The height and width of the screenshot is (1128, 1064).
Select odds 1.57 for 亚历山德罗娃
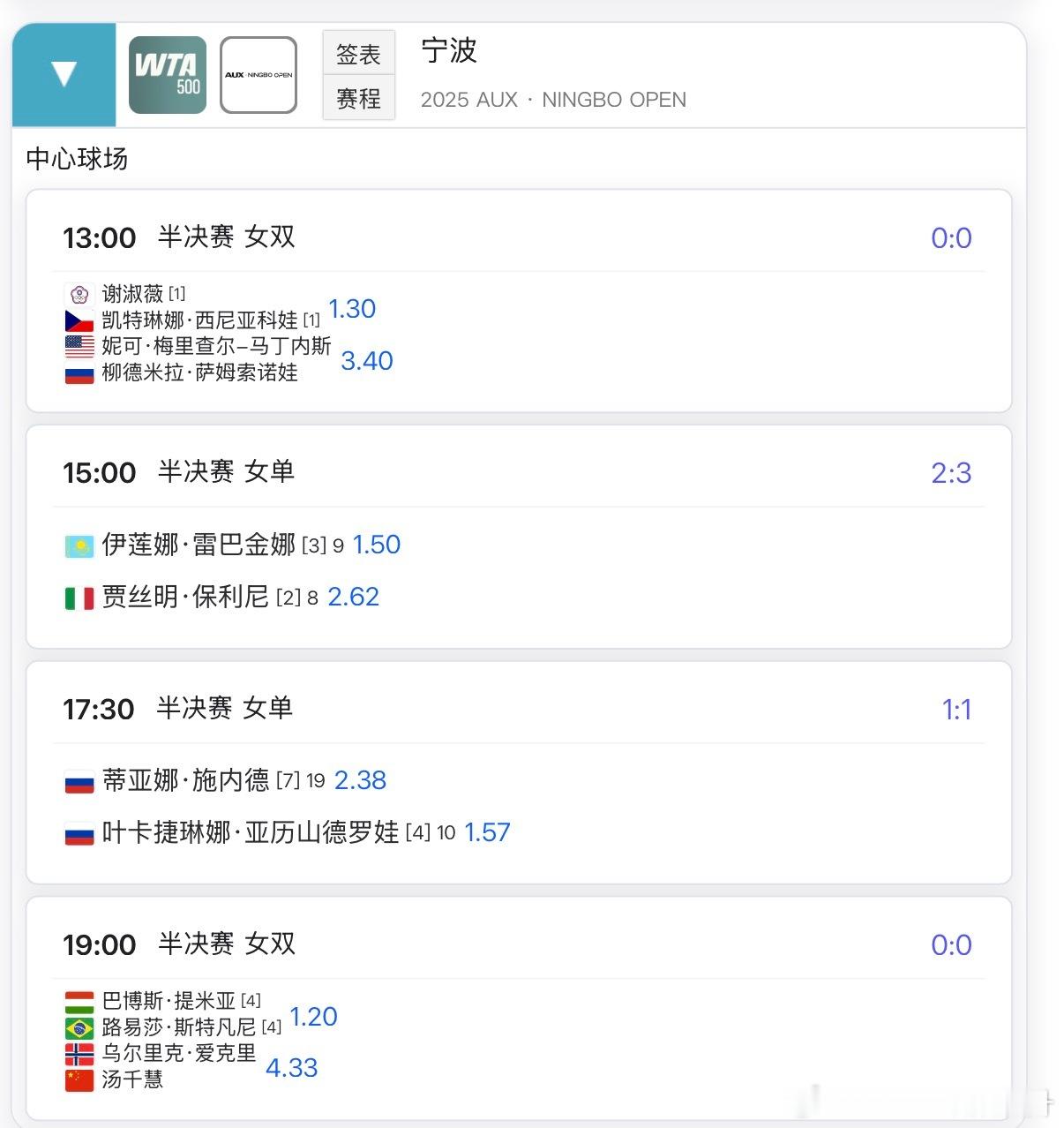(487, 832)
